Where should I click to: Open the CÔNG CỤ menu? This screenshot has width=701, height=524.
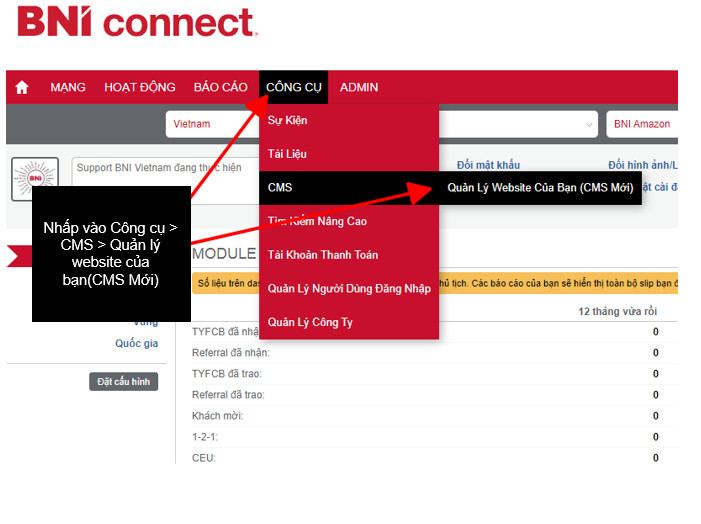(294, 87)
